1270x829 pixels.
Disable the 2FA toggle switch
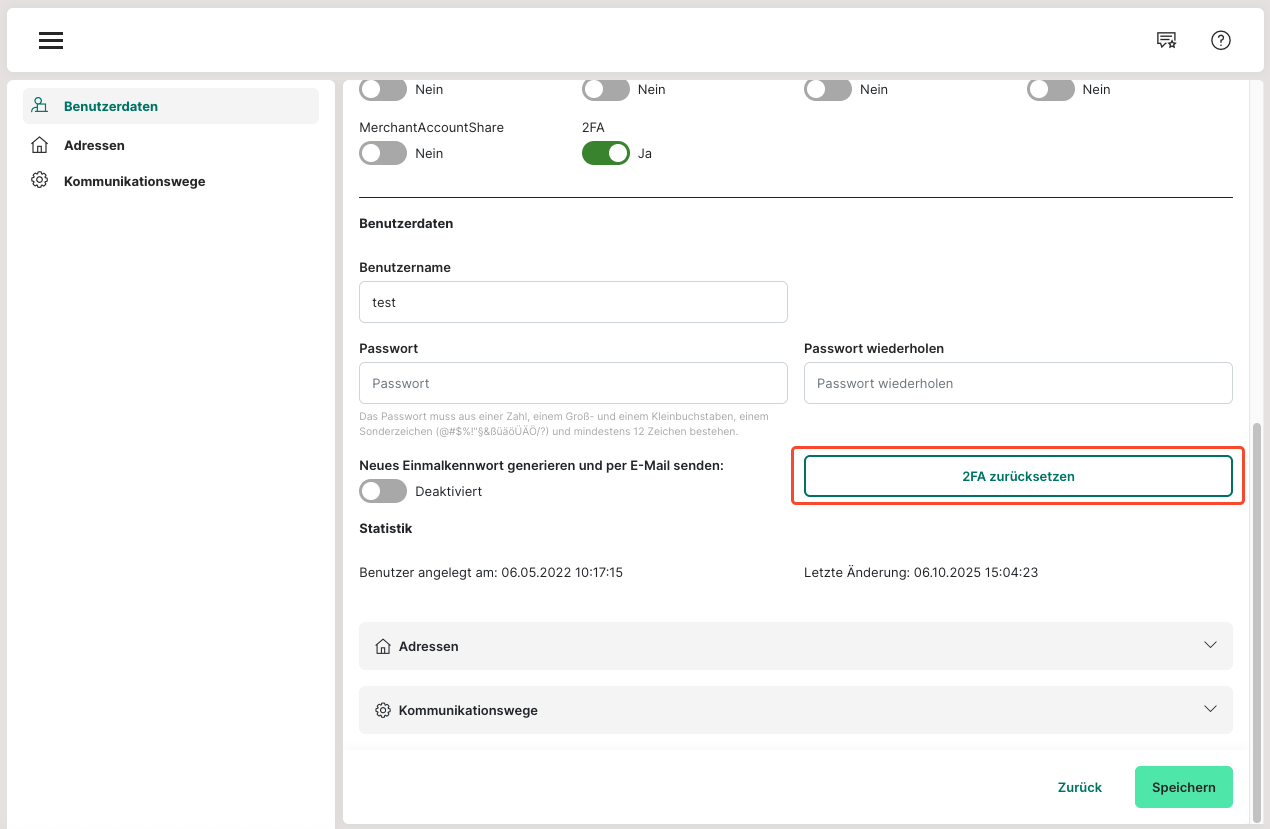pyautogui.click(x=605, y=153)
